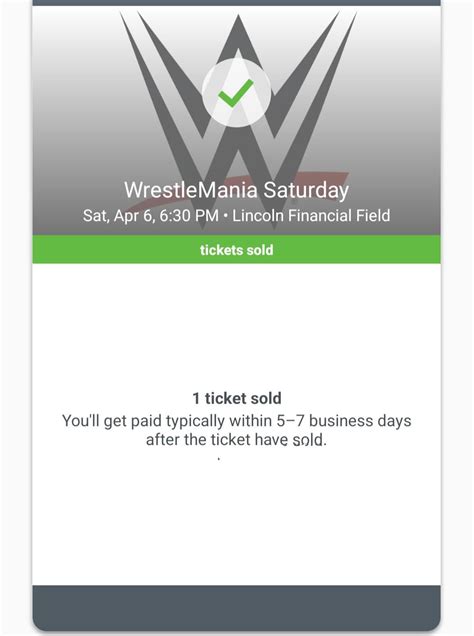Click the green tickets sold banner
474x636 pixels.
[x=236, y=249]
